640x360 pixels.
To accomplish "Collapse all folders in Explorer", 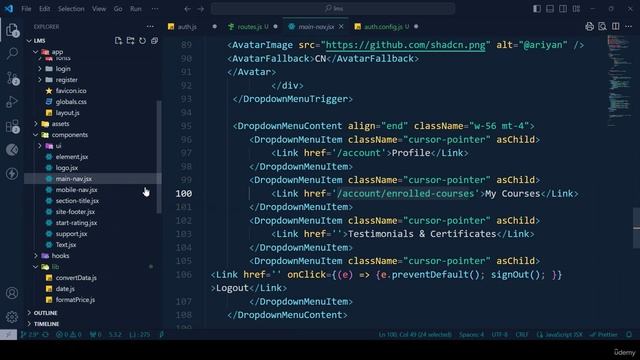I will [154, 40].
